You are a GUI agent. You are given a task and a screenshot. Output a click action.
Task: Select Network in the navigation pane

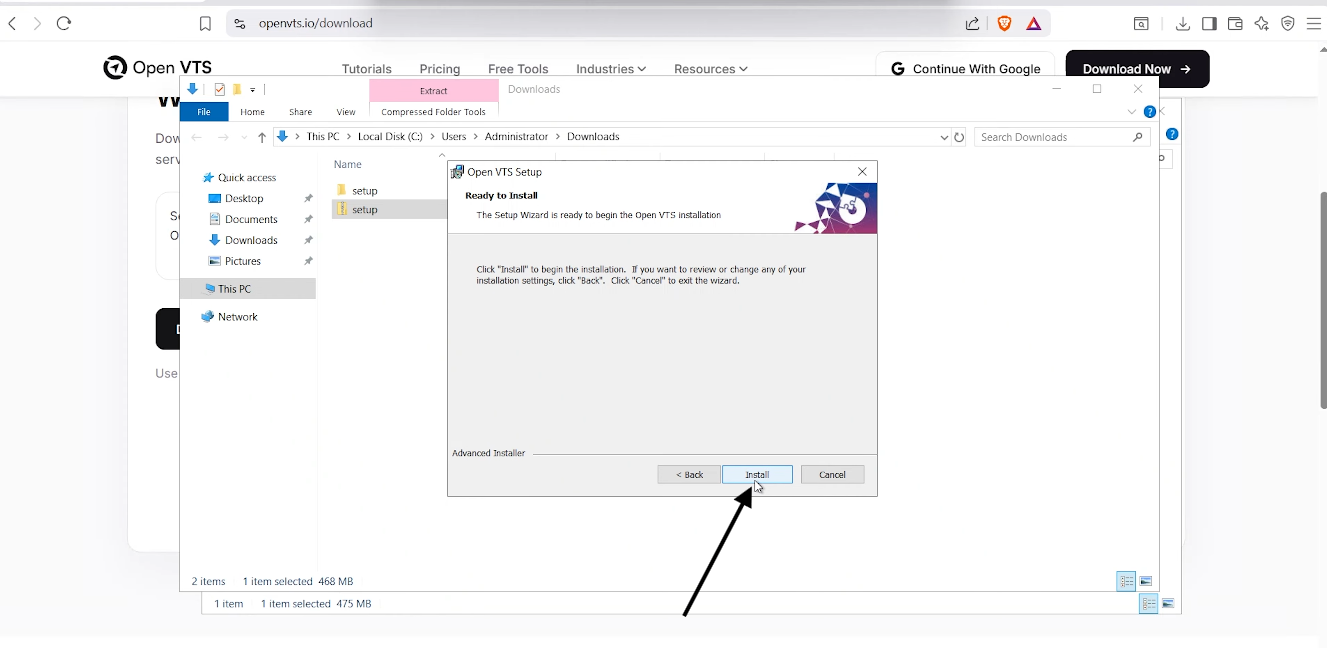click(238, 317)
